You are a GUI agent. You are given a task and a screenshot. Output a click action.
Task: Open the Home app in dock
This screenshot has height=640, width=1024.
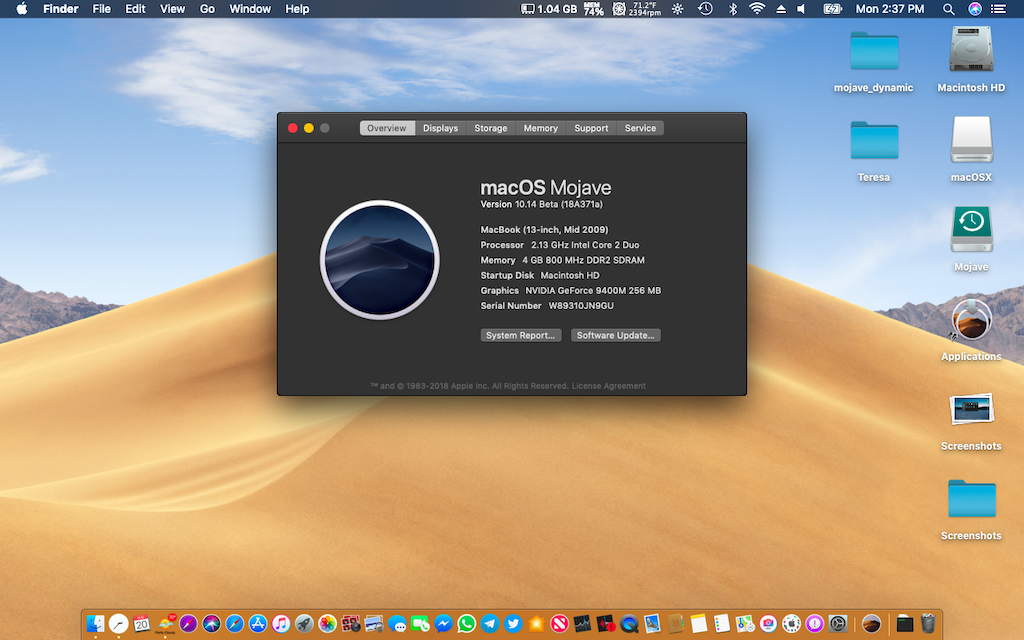pyautogui.click(x=536, y=624)
